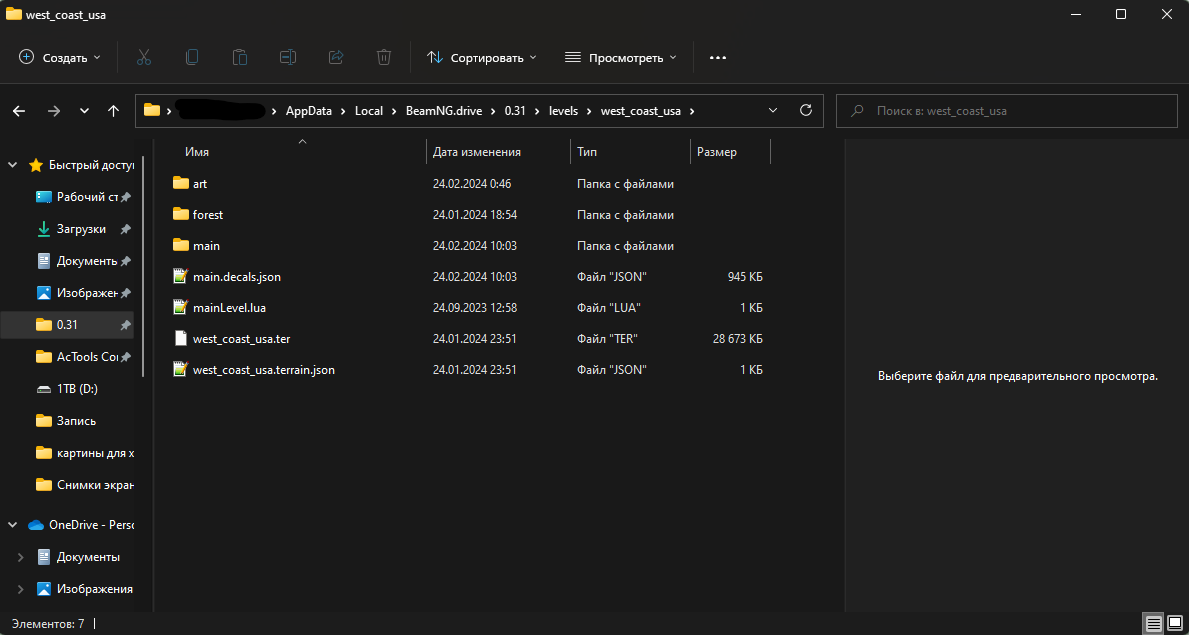The height and width of the screenshot is (635, 1189).
Task: Click the Cut scissors icon in toolbar
Action: pos(144,58)
